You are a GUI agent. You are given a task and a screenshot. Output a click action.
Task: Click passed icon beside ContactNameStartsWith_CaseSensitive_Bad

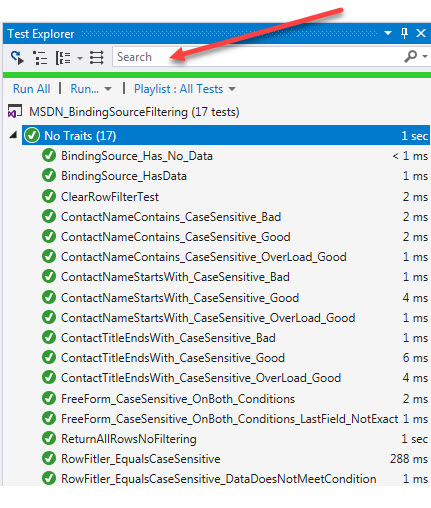[49, 276]
